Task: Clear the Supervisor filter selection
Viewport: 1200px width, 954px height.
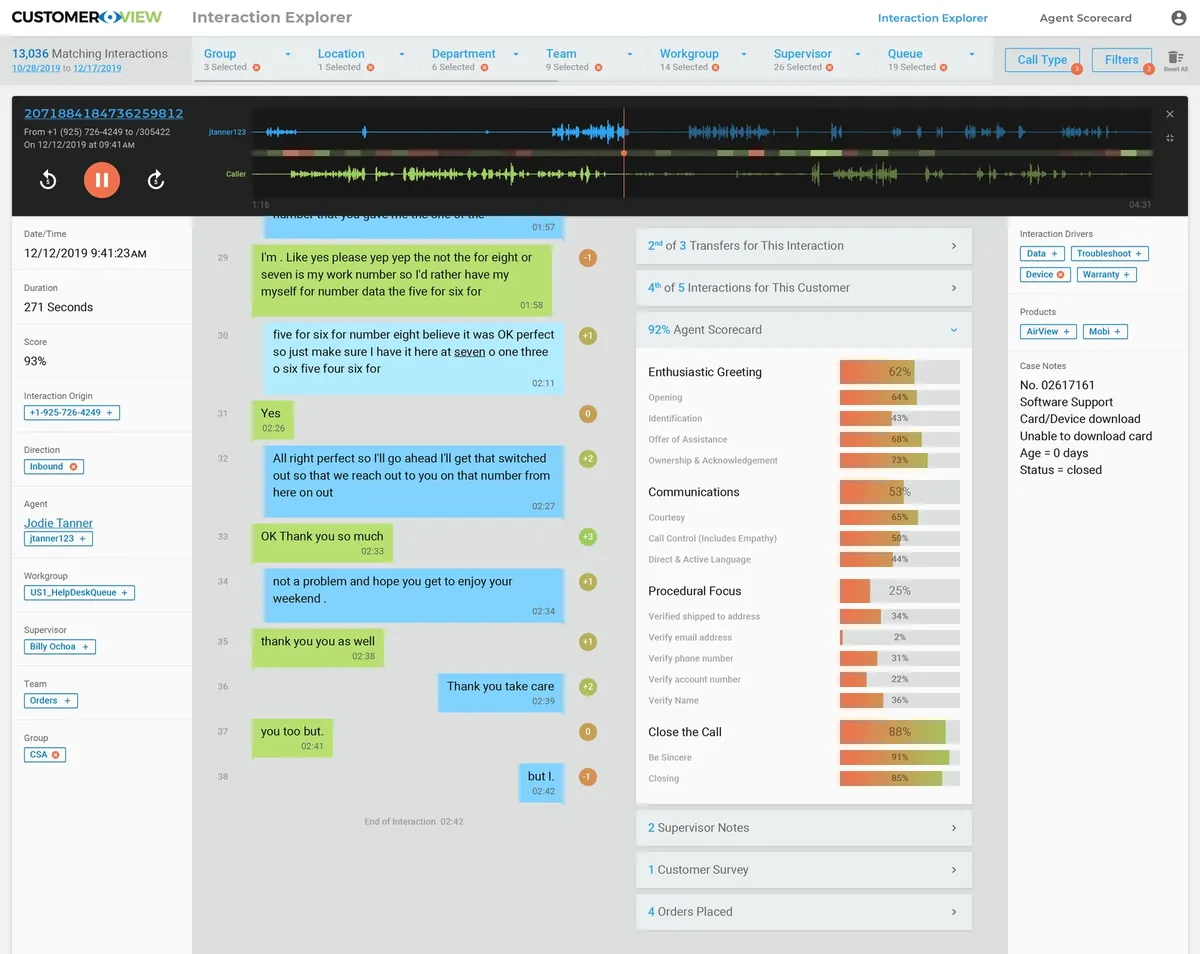Action: (830, 68)
